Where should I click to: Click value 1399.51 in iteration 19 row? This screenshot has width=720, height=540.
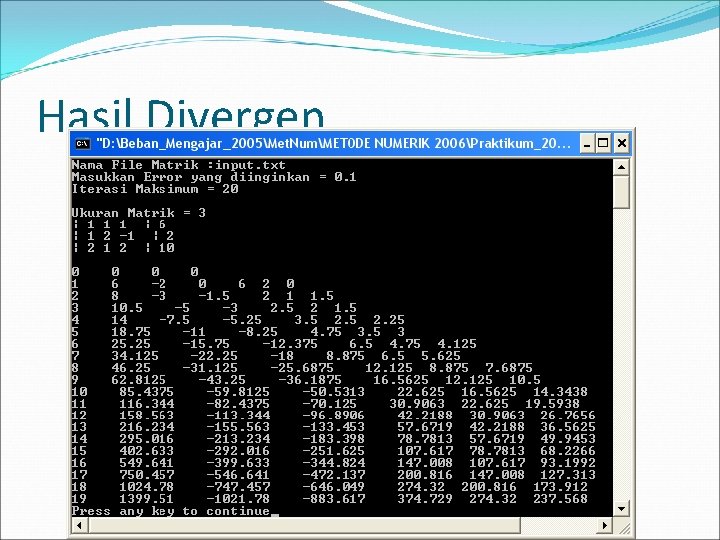(146, 499)
